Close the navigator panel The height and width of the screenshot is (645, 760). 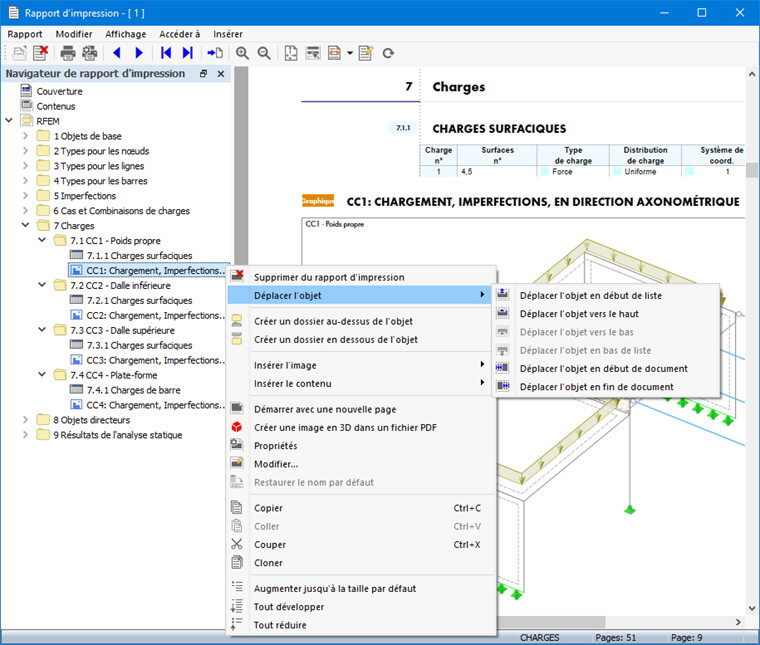221,74
